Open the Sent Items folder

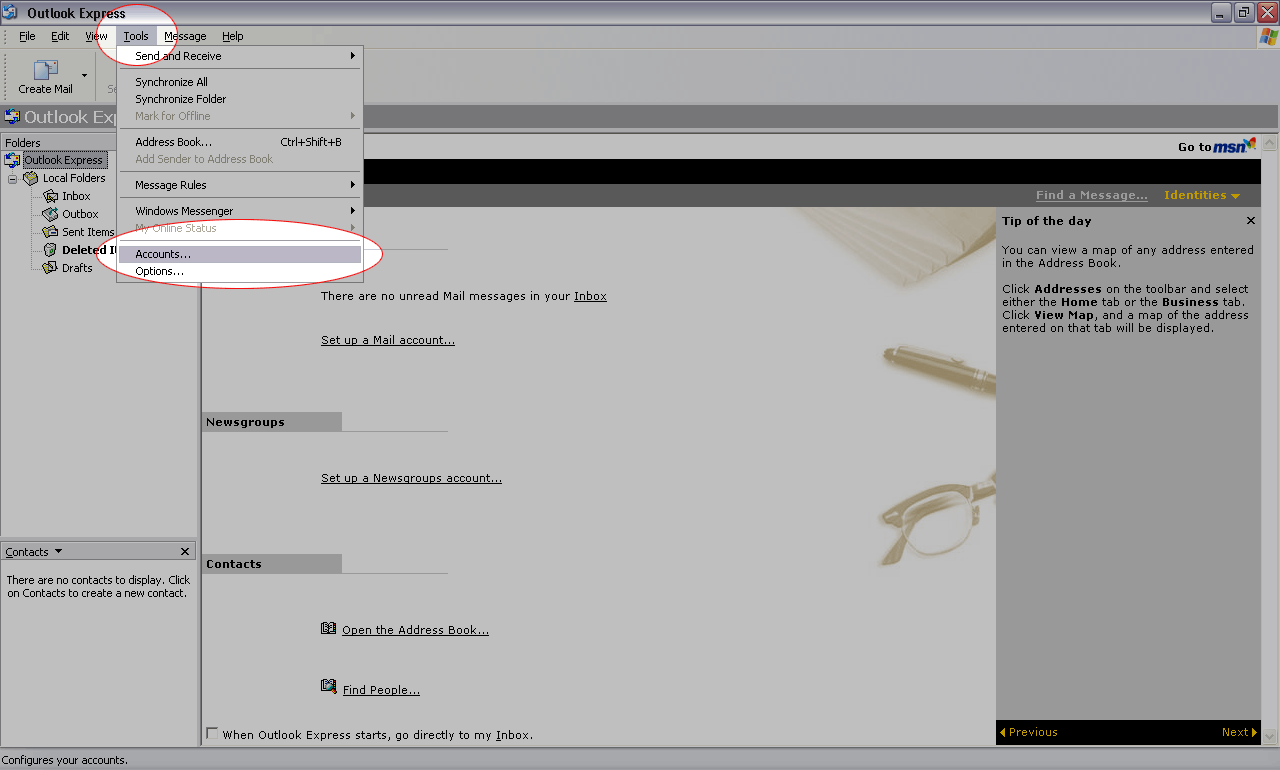point(88,232)
